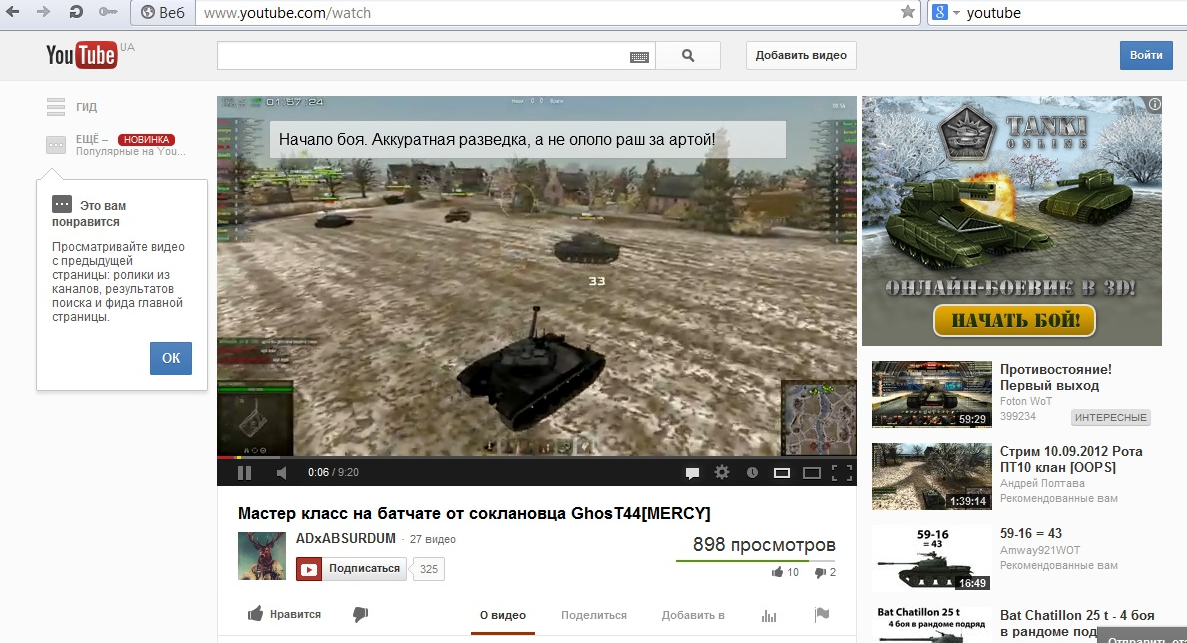Click the Amway921WOT channel name
Image resolution: width=1187 pixels, height=643 pixels.
click(1040, 551)
